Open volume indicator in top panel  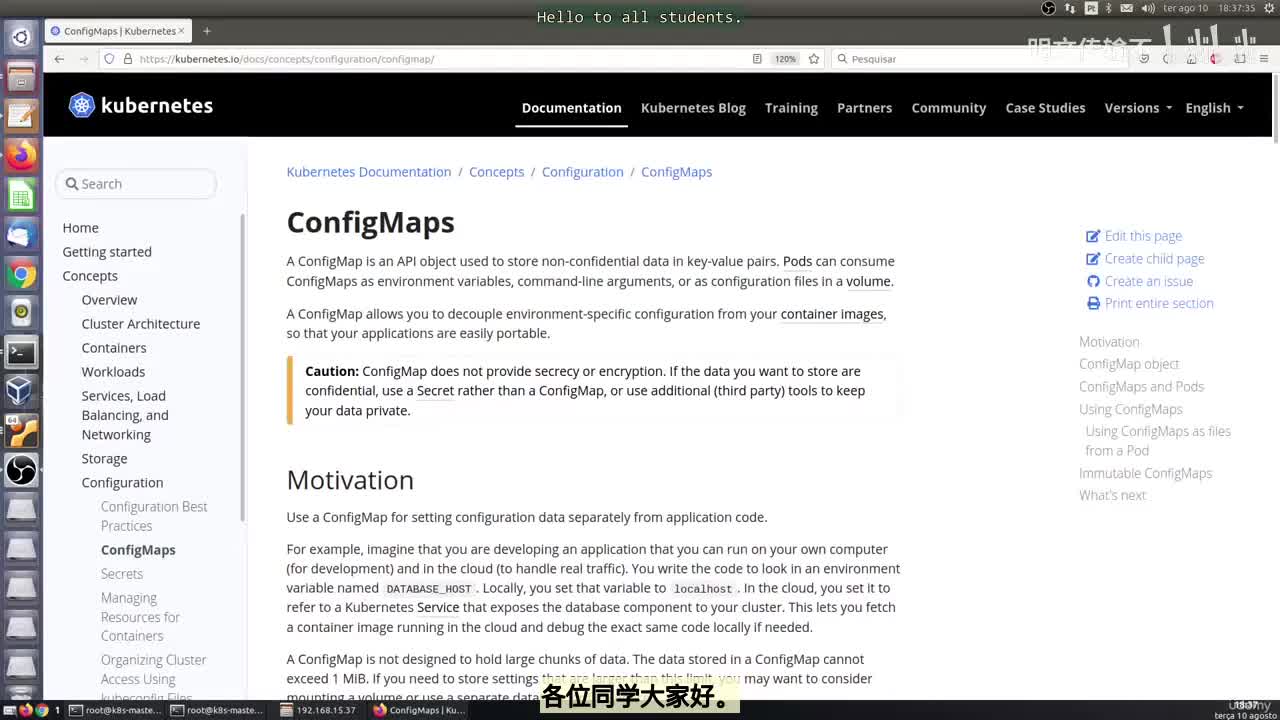[x=1147, y=8]
